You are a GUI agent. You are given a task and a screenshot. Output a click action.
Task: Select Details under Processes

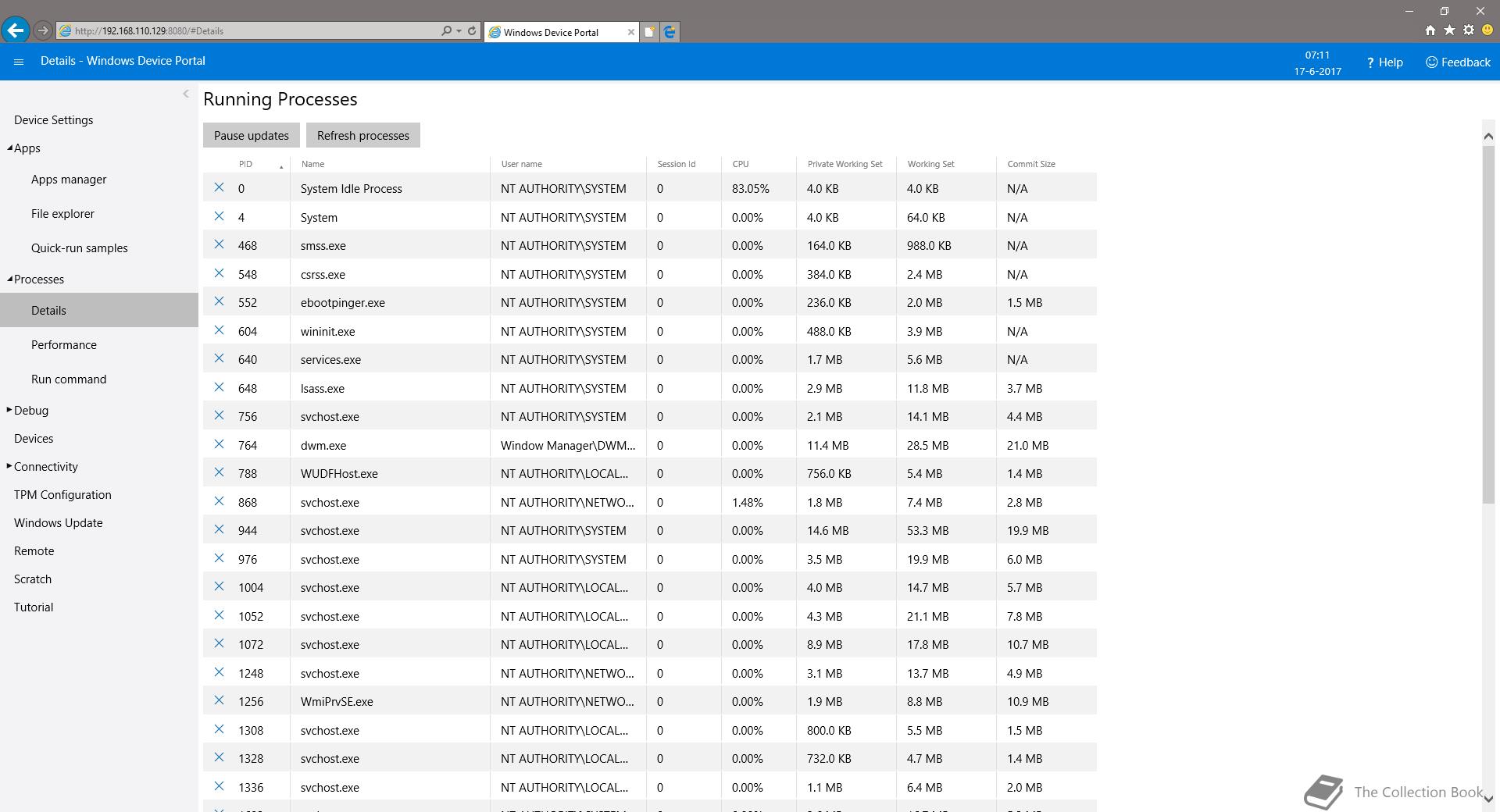(99, 310)
